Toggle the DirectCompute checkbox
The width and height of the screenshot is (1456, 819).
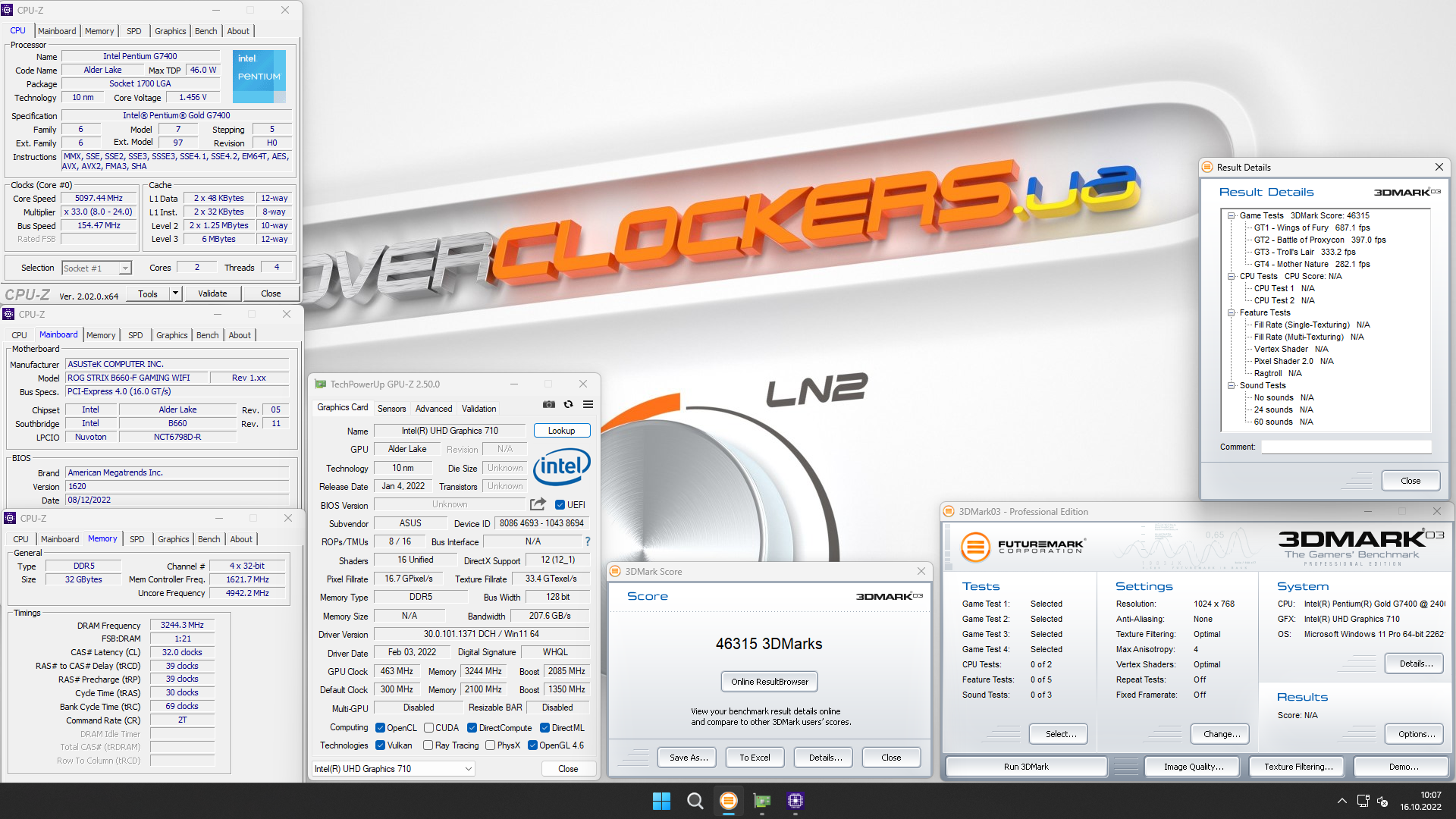[472, 728]
